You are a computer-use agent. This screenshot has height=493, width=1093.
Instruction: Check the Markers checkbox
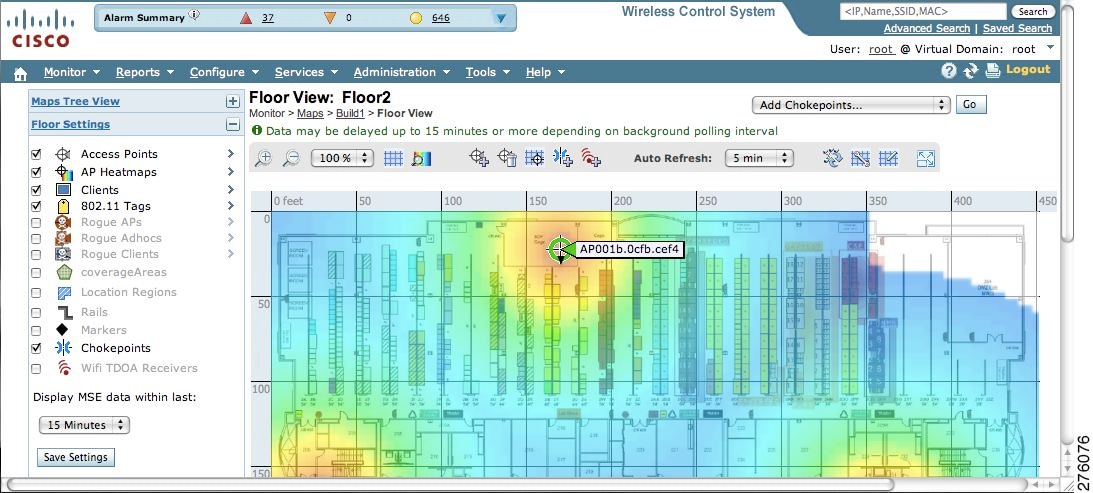click(x=36, y=331)
